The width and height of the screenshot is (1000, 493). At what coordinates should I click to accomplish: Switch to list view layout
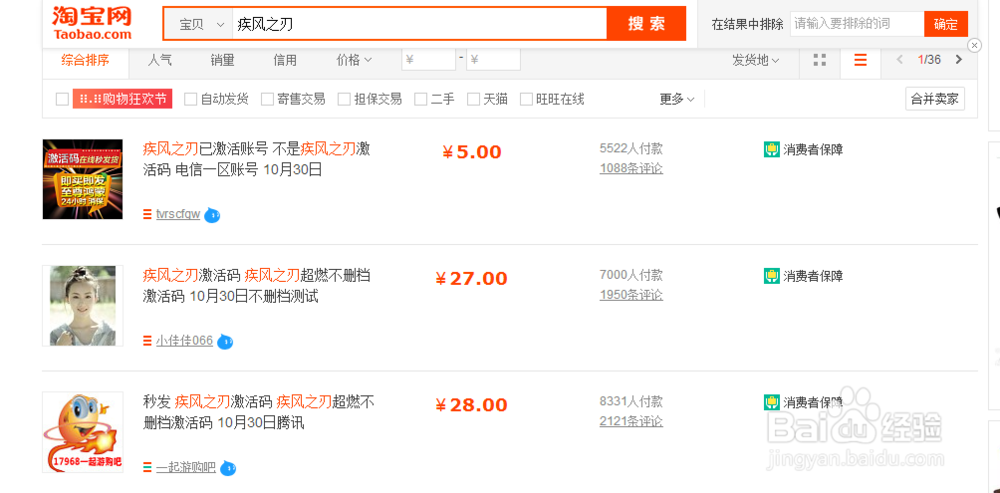860,60
